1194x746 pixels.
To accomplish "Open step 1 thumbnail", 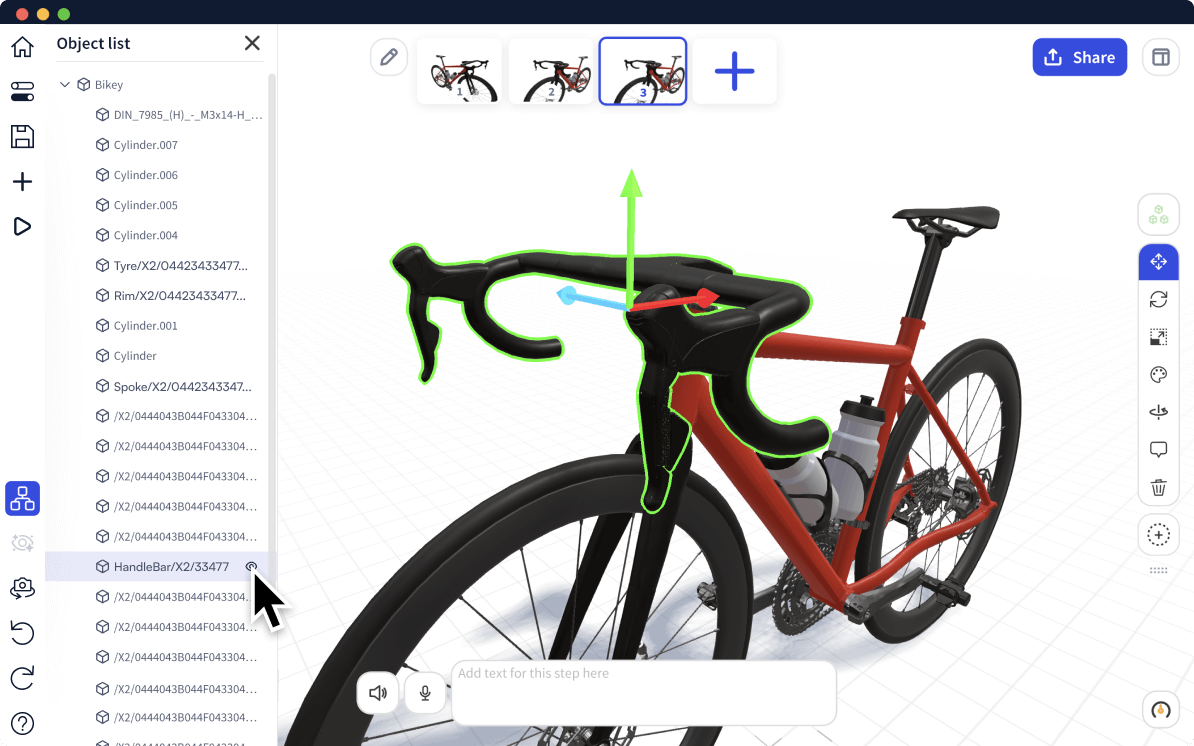I will pos(459,72).
